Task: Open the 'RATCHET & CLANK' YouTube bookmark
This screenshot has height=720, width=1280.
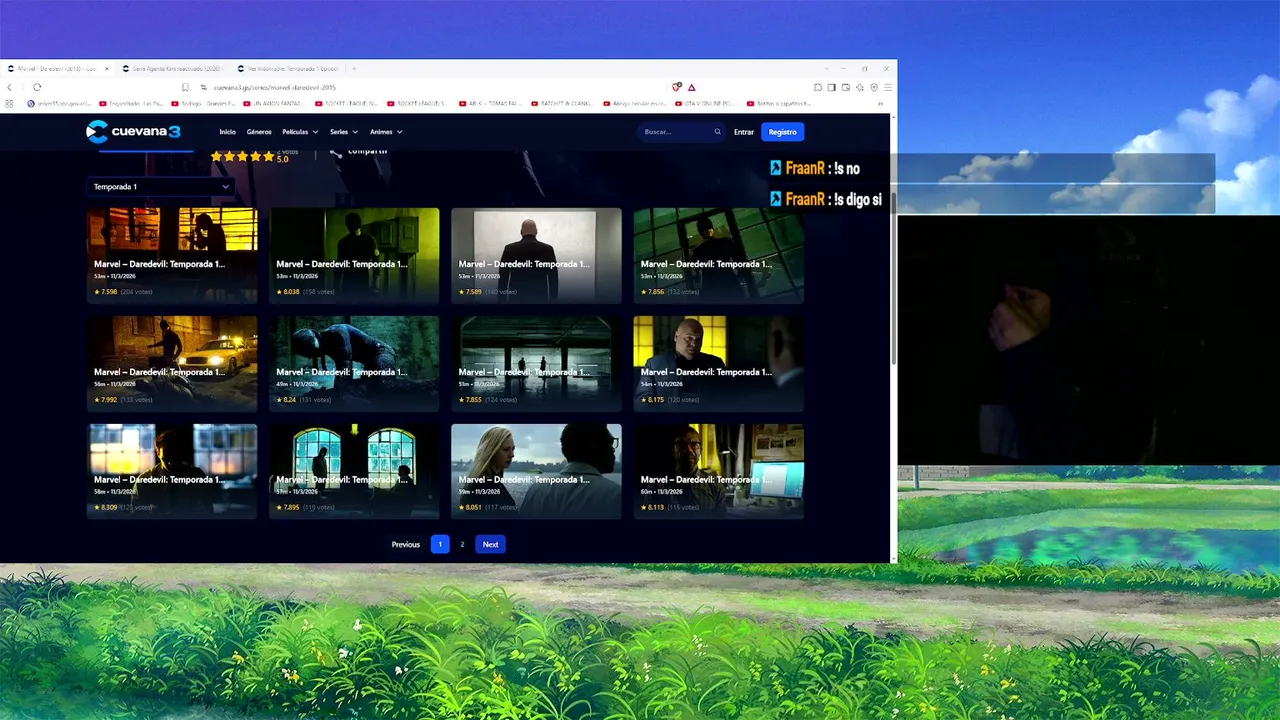Action: click(564, 103)
